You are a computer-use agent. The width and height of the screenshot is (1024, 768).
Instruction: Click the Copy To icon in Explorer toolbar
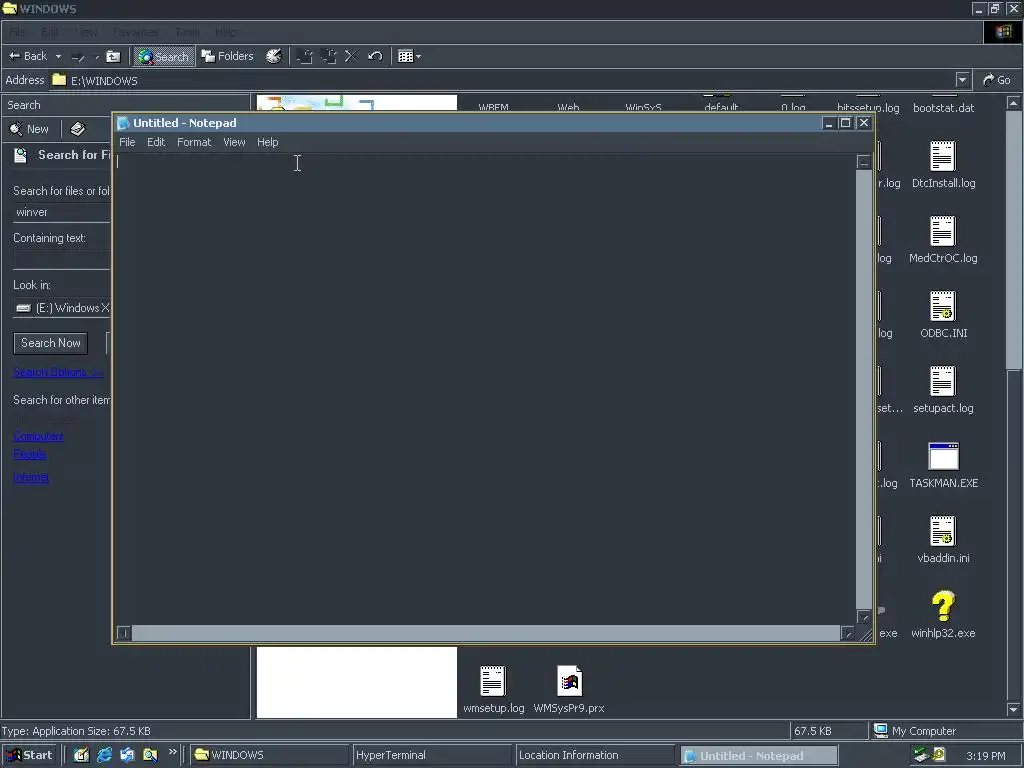pos(328,57)
